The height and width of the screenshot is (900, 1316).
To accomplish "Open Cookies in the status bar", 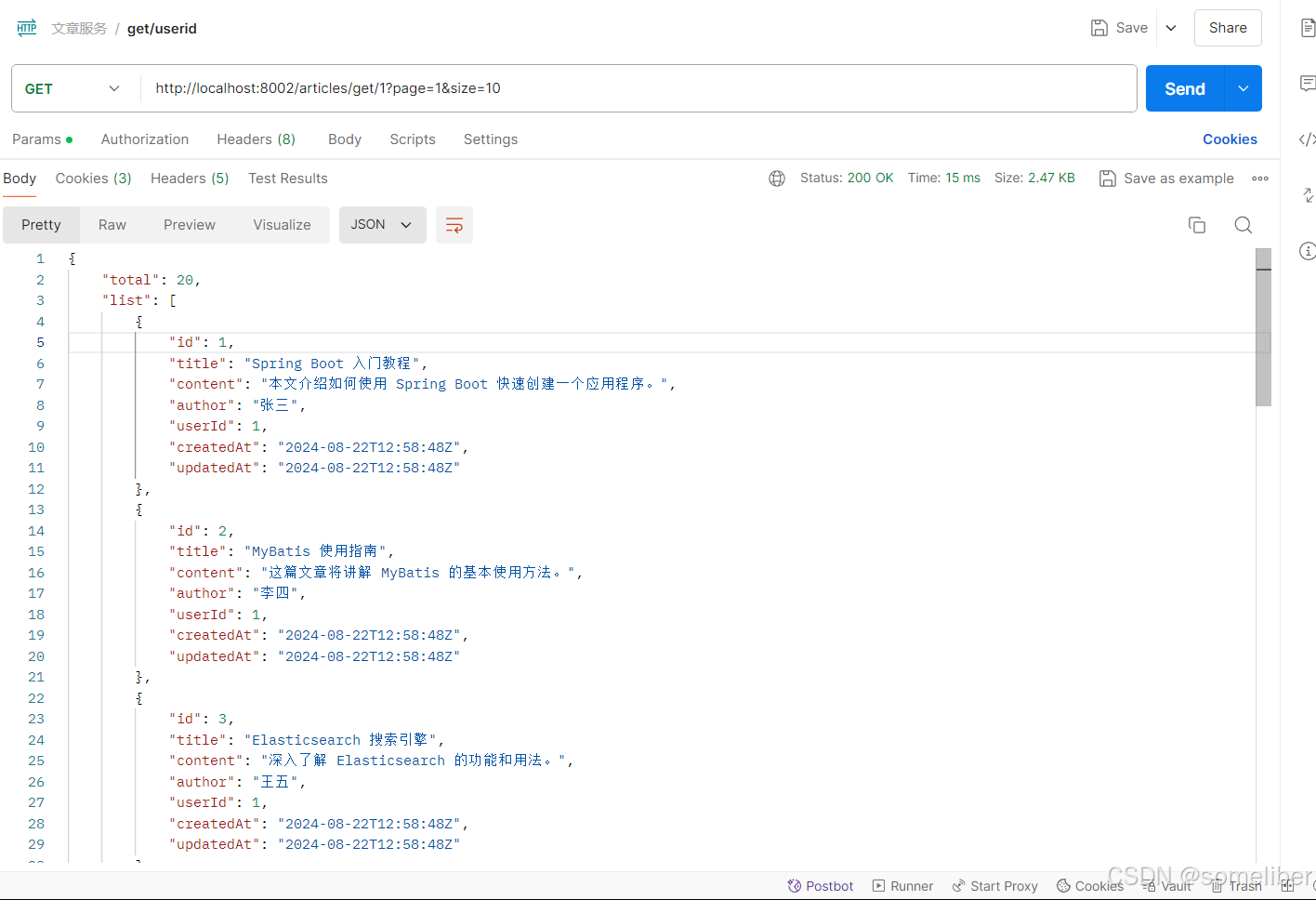I will 1090,886.
